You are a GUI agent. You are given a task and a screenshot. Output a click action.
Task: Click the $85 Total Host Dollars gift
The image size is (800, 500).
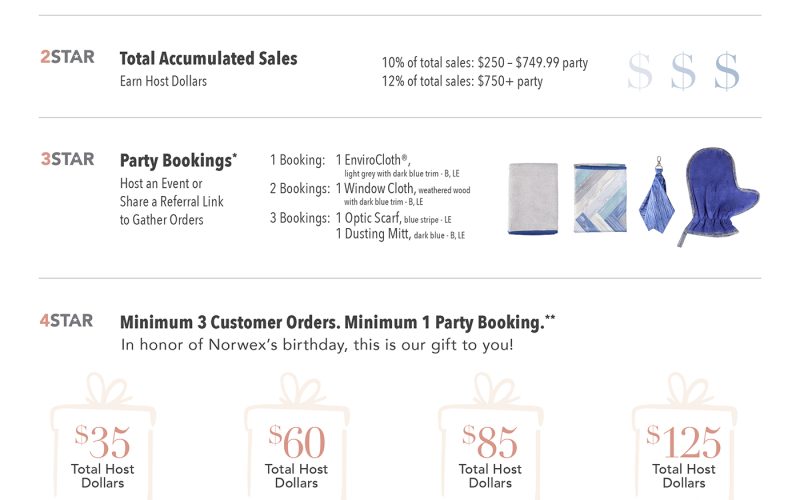coord(490,441)
